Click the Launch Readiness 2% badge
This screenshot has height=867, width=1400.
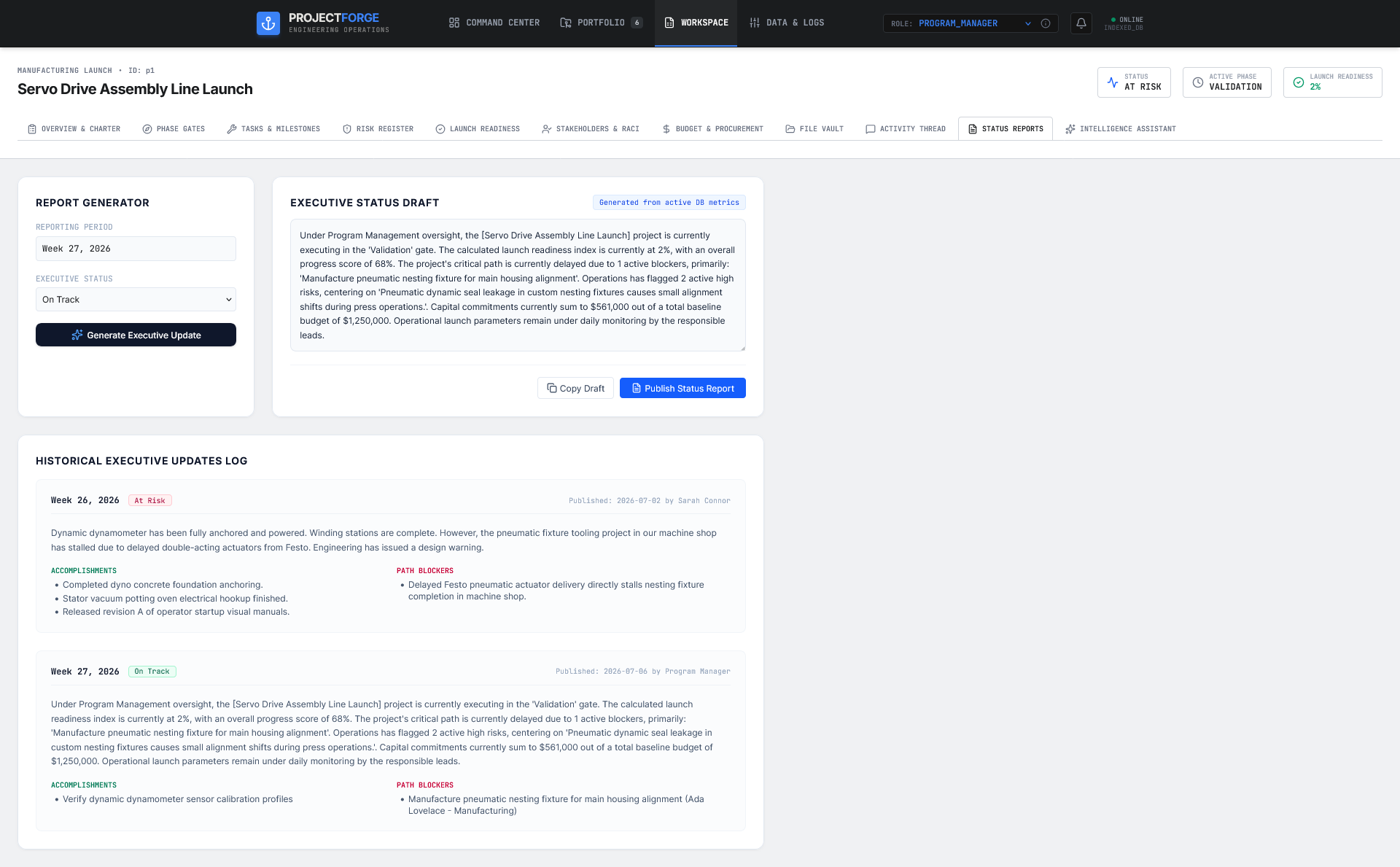pos(1332,82)
